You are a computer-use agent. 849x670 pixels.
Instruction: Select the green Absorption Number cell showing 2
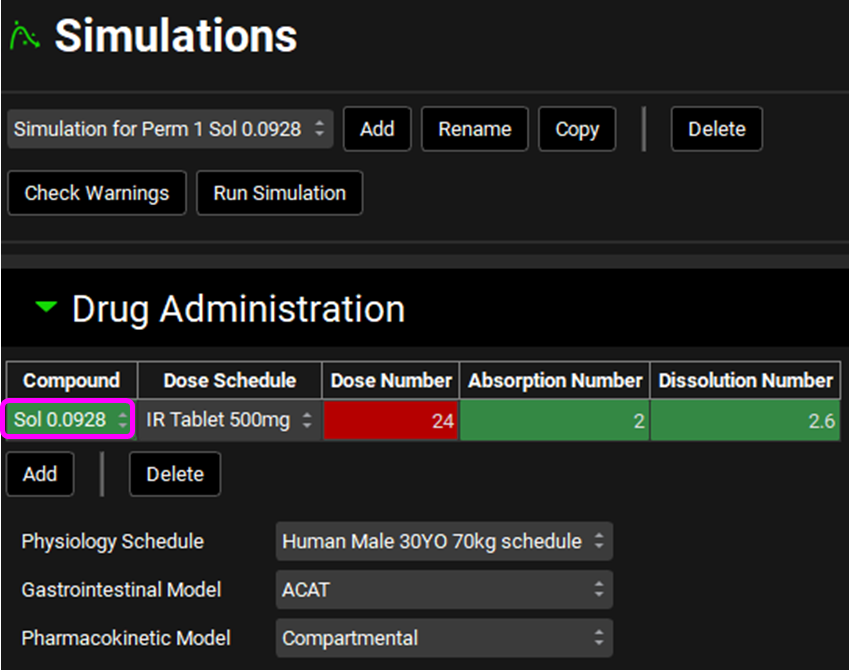pos(554,421)
